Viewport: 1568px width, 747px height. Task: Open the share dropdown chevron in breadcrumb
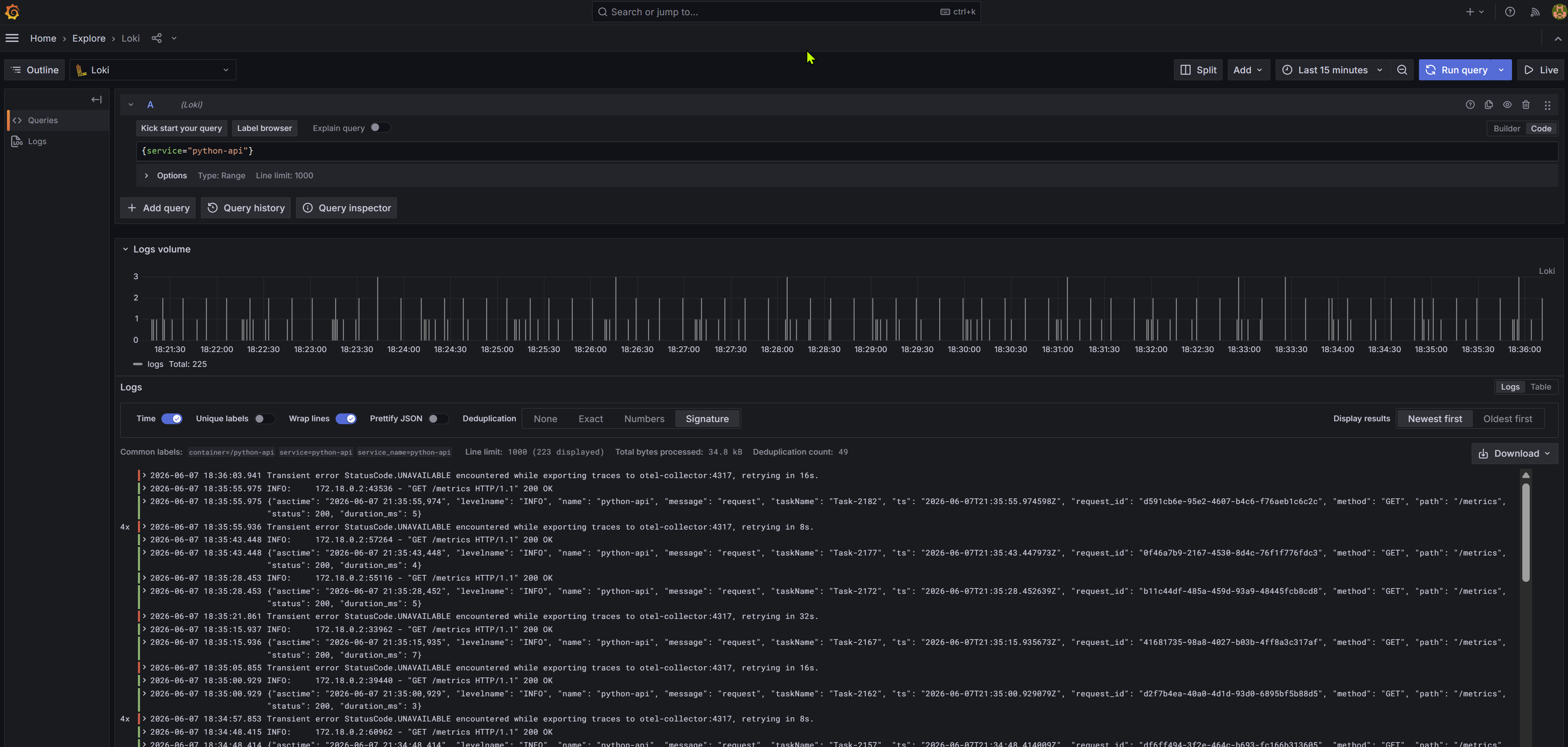[x=174, y=38]
